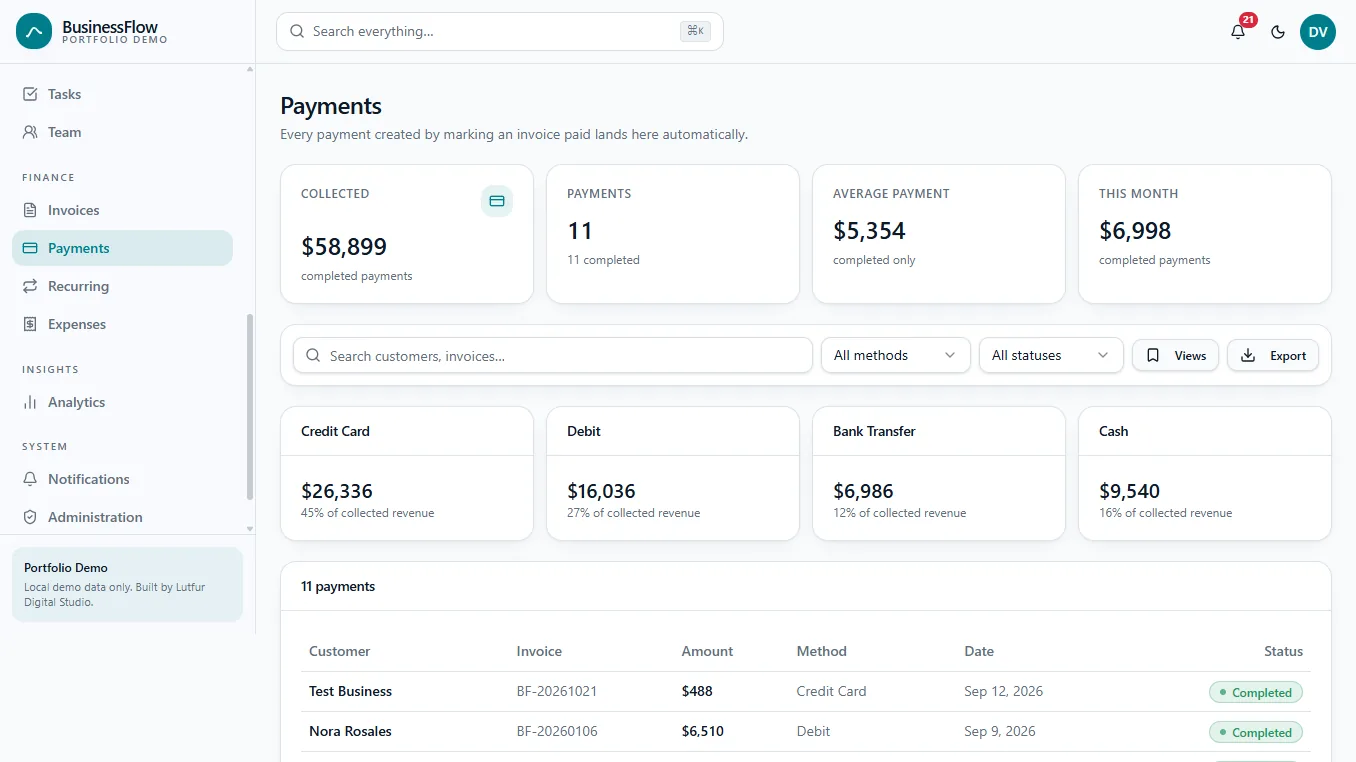Open the notifications bell with badge 21
1356x762 pixels.
pyautogui.click(x=1238, y=32)
